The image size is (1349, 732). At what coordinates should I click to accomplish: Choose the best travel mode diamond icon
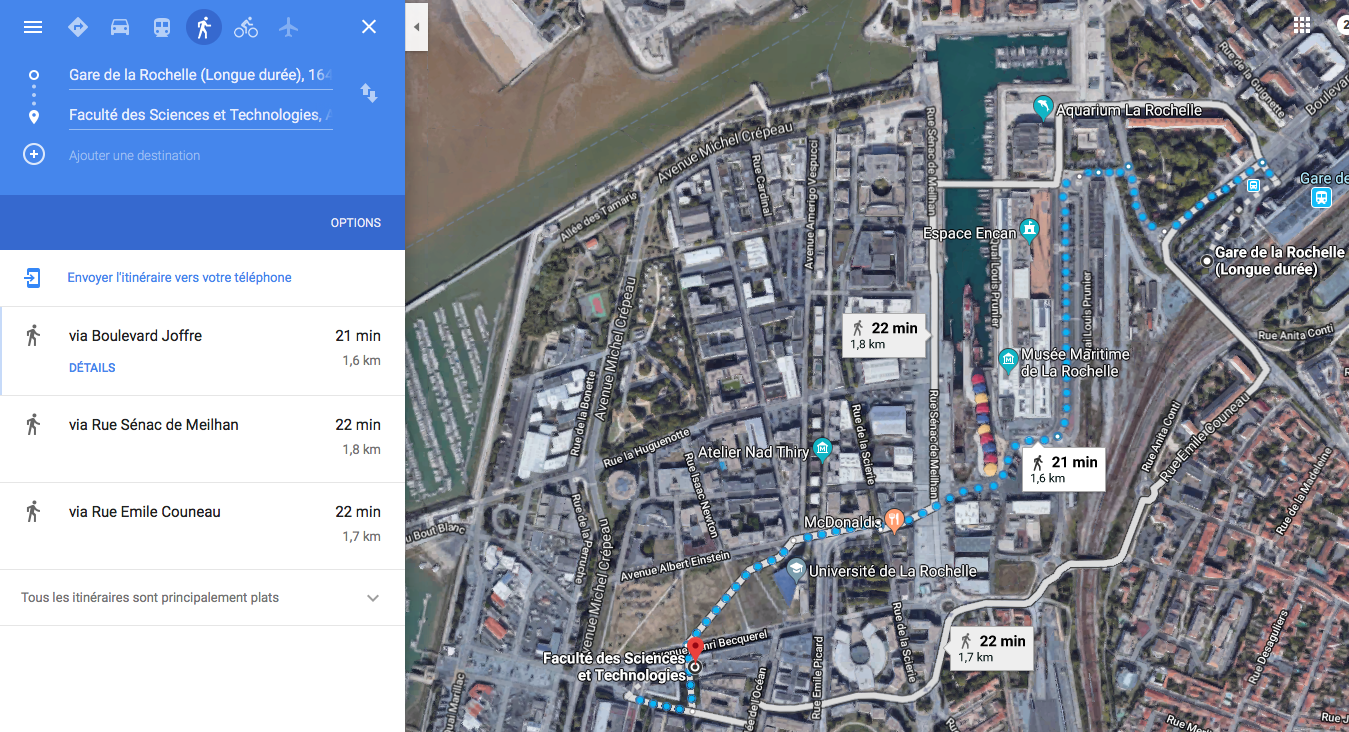(x=78, y=27)
